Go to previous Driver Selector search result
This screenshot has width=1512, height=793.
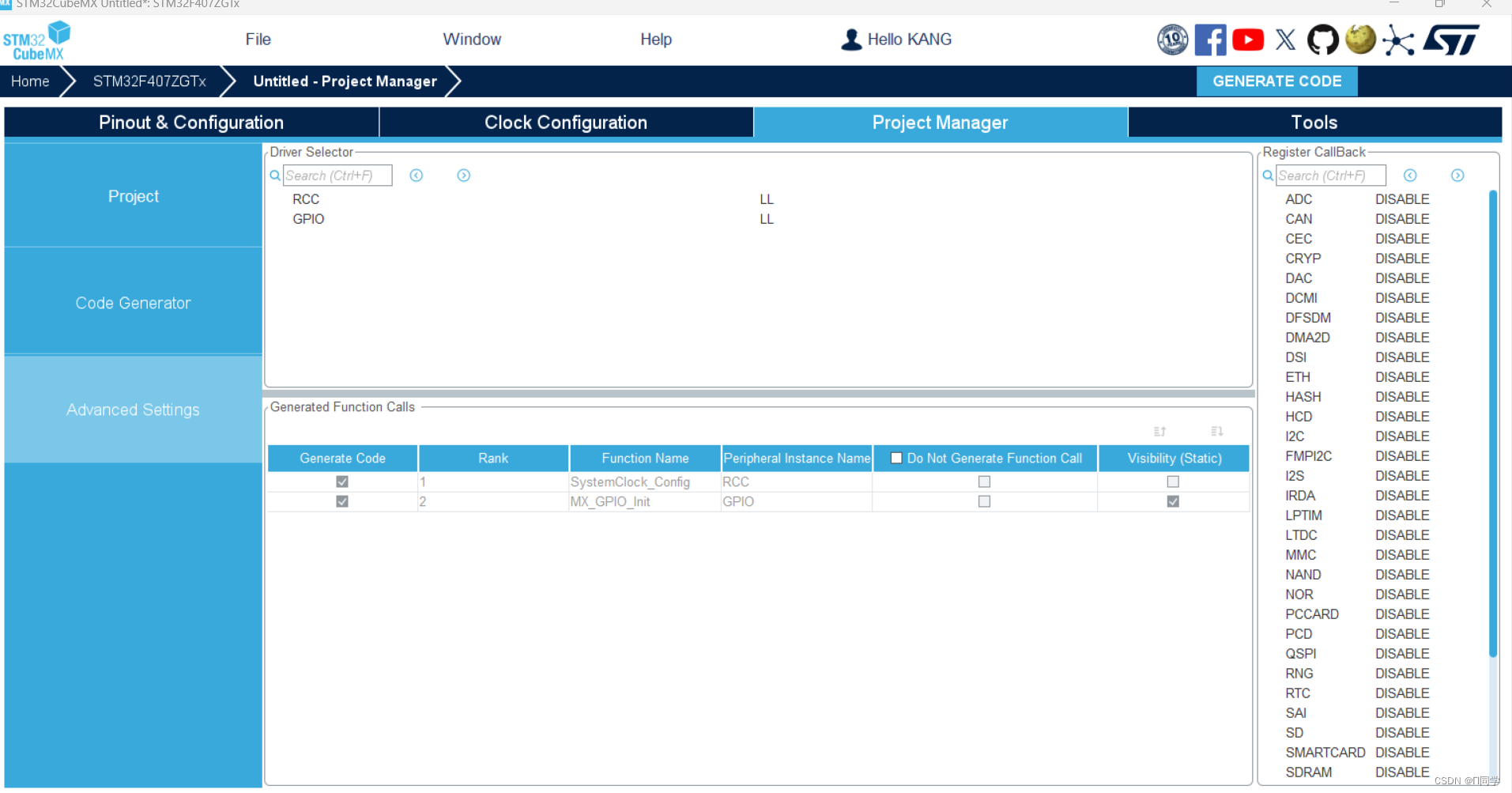click(x=417, y=176)
